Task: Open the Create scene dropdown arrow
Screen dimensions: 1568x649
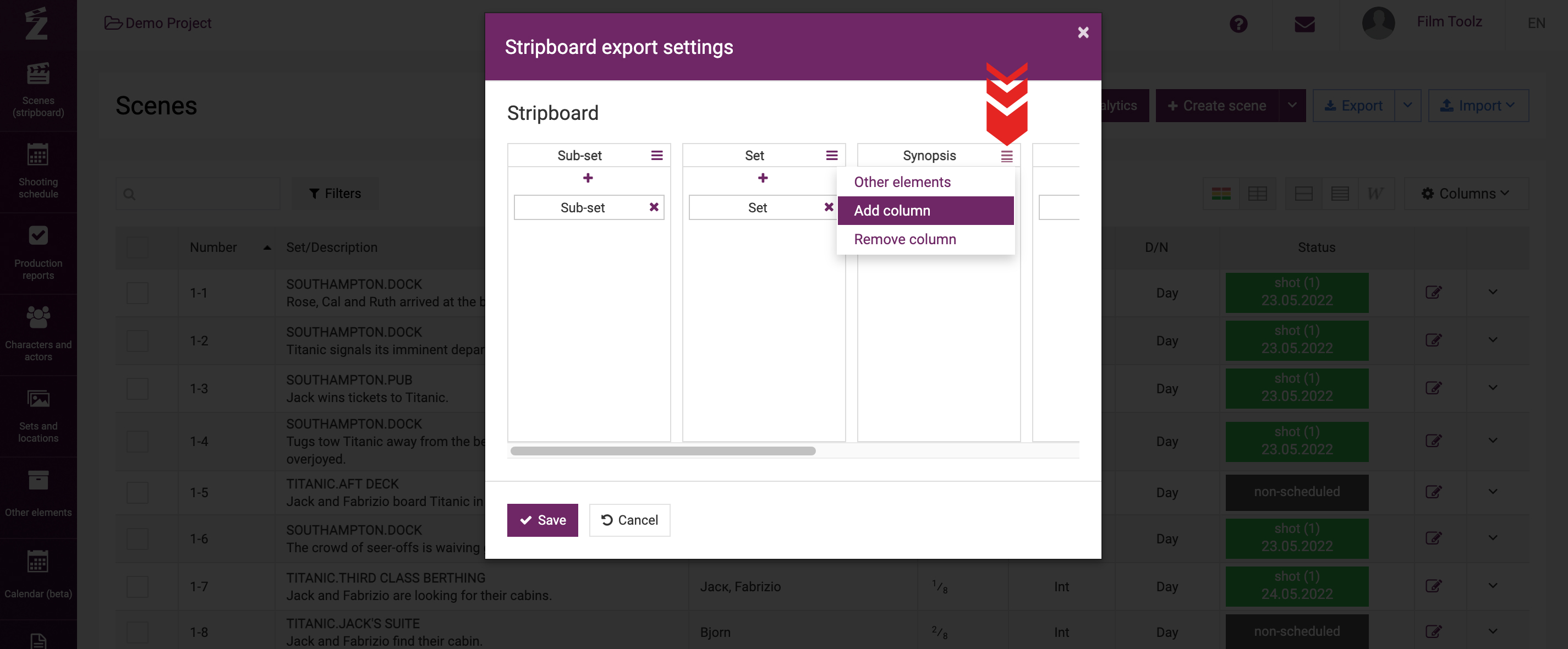Action: tap(1292, 105)
